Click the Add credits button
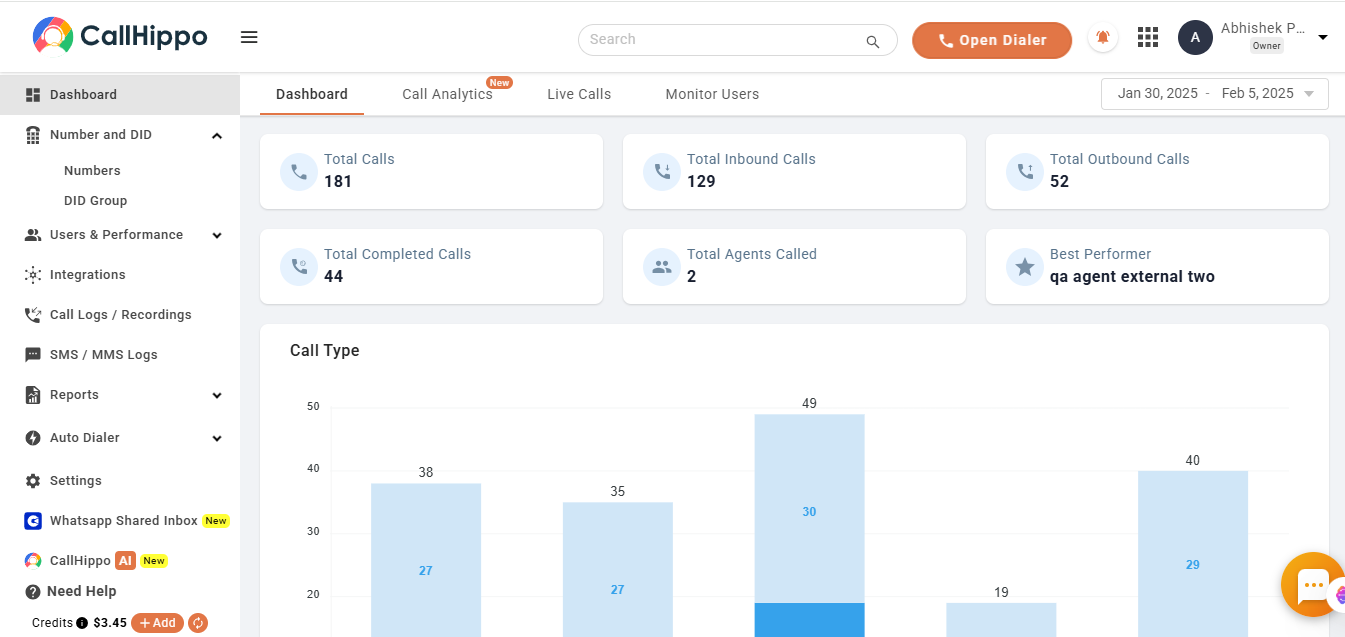 157,623
